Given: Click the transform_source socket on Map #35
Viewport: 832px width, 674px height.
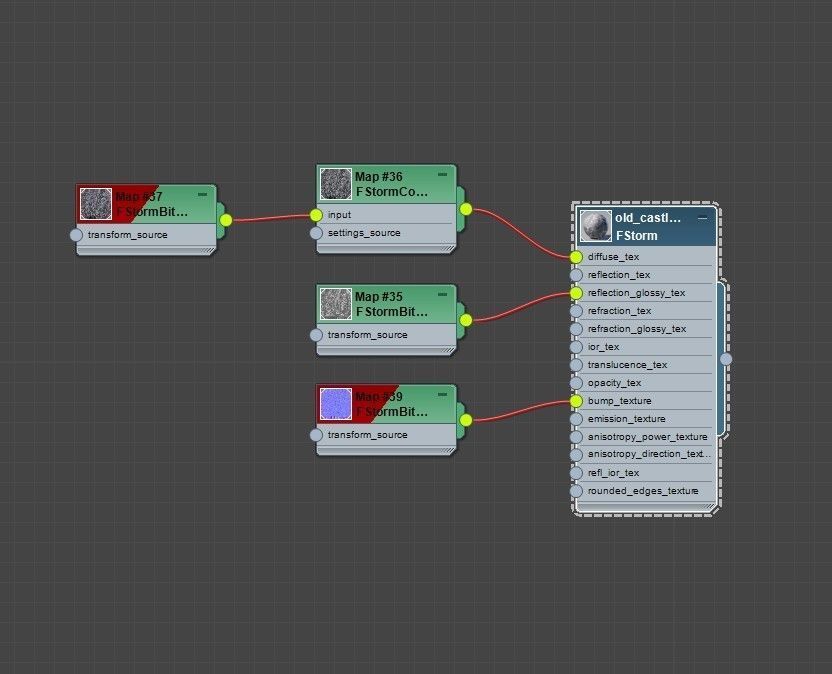Looking at the screenshot, I should tap(316, 335).
